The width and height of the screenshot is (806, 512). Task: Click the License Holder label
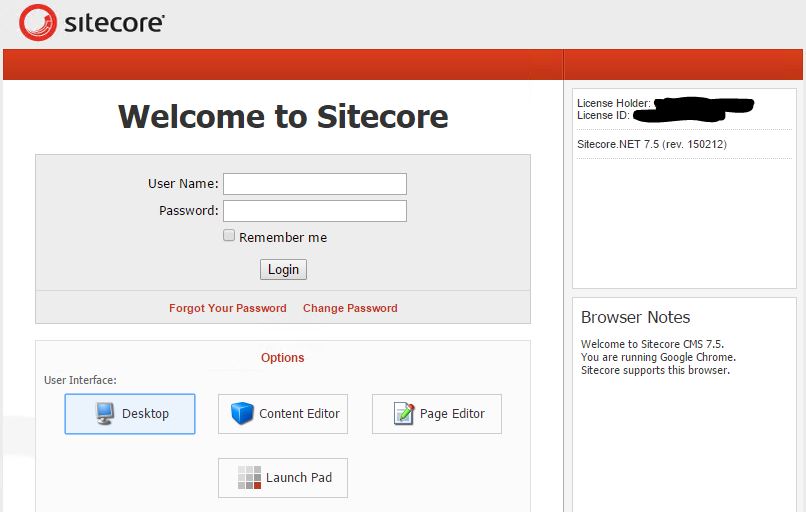[614, 104]
